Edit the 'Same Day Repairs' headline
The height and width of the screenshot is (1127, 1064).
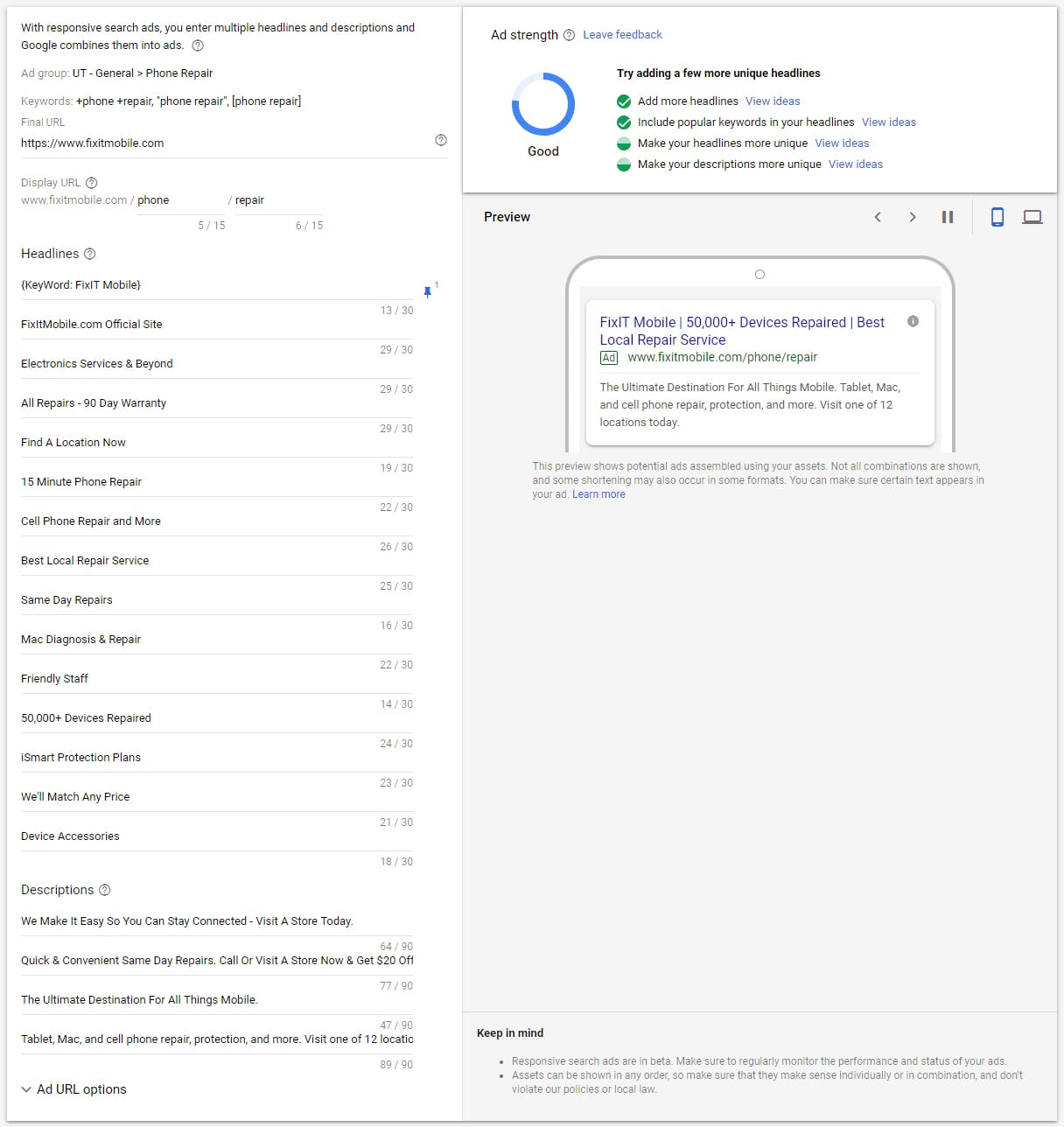click(217, 600)
